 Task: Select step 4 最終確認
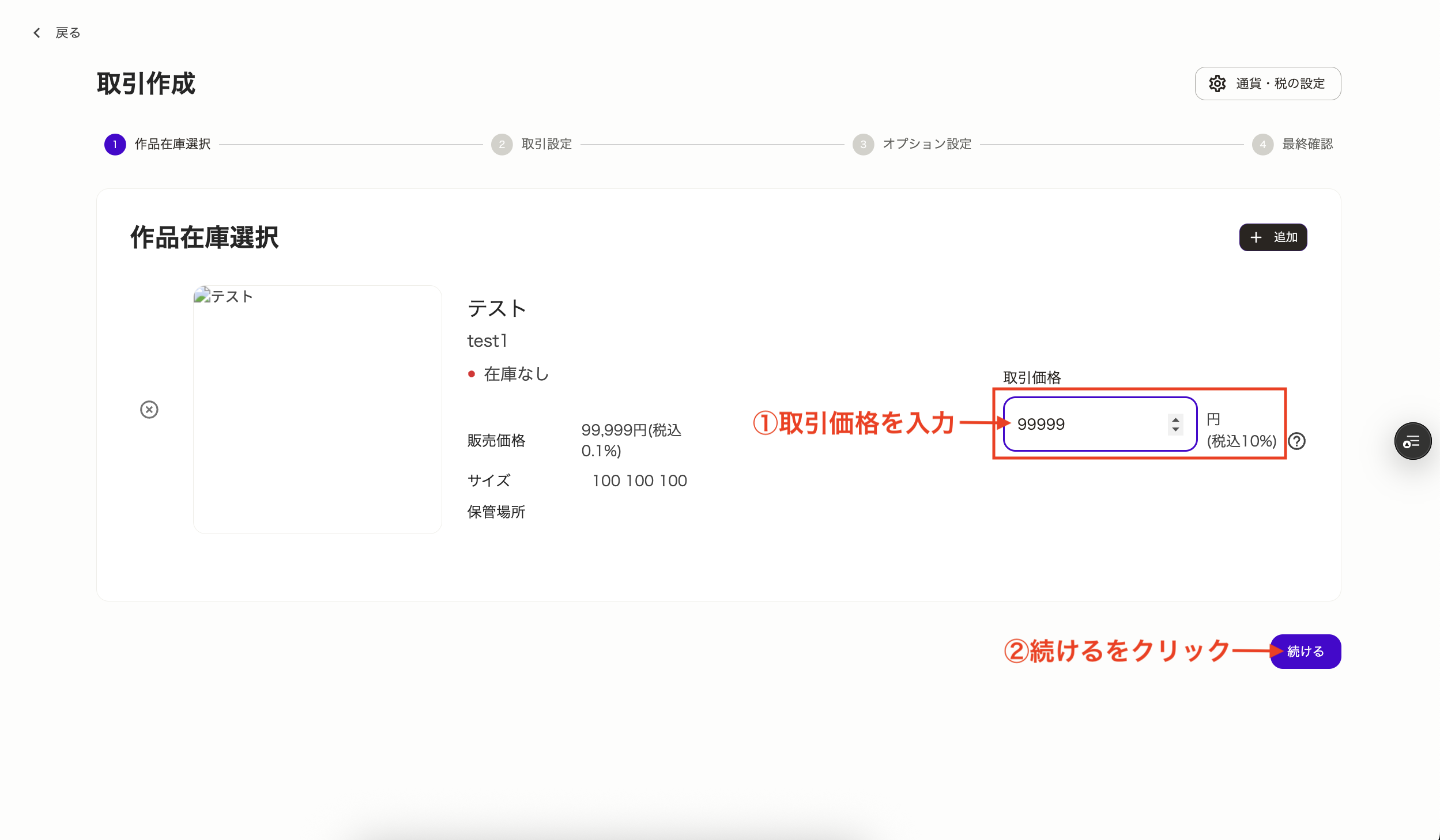pos(1292,144)
